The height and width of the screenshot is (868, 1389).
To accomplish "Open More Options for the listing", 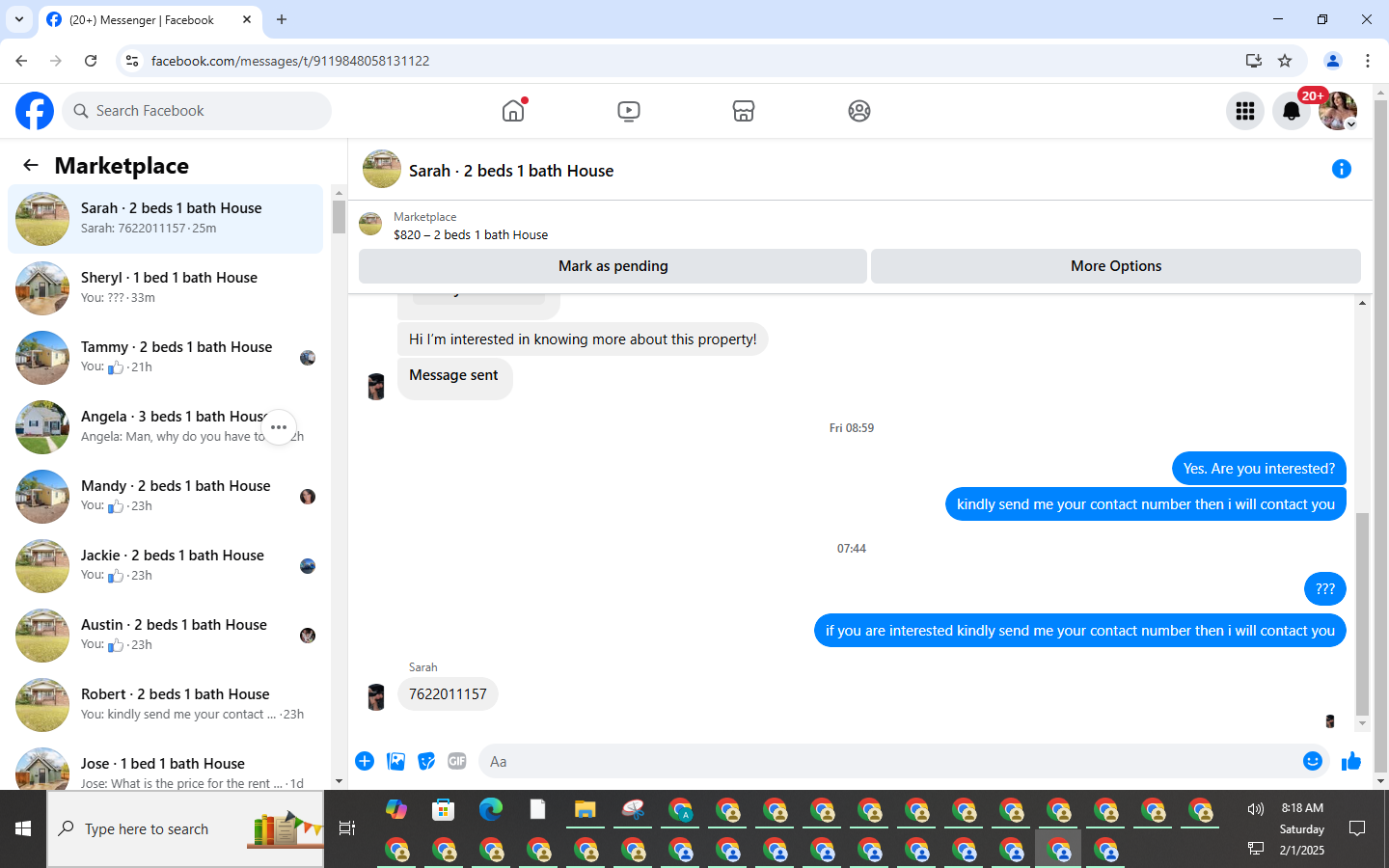I will click(1116, 266).
